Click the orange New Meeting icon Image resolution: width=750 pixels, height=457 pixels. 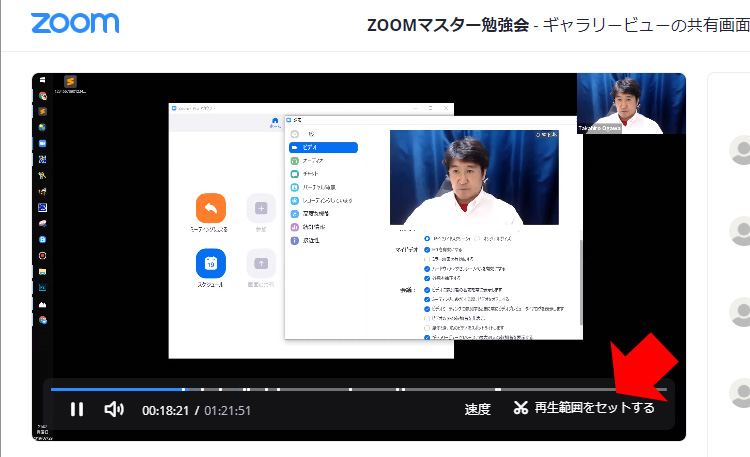pyautogui.click(x=211, y=208)
